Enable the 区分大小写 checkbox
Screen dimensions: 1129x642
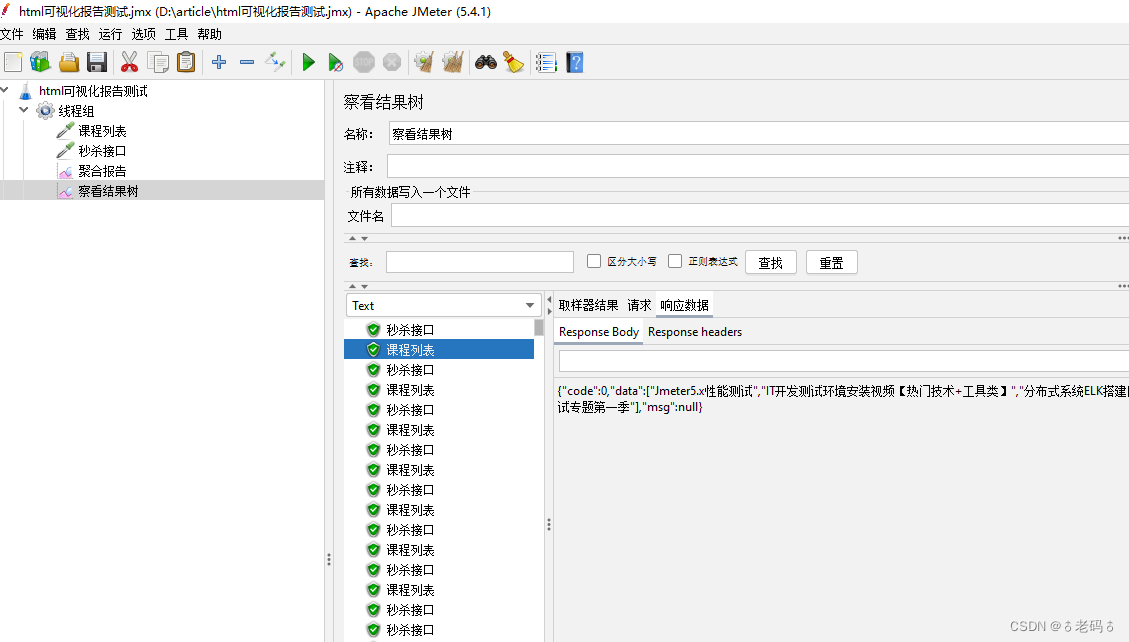[595, 260]
